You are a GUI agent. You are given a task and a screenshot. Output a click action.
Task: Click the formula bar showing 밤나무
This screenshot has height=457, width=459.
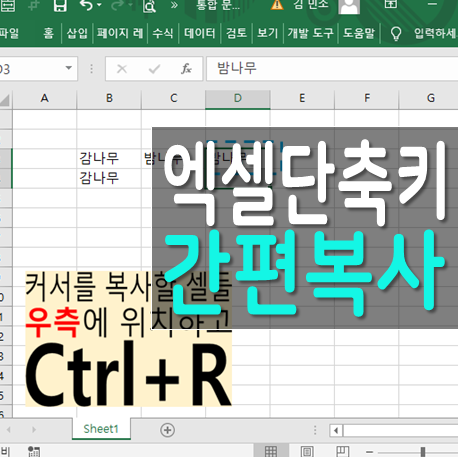[332, 69]
